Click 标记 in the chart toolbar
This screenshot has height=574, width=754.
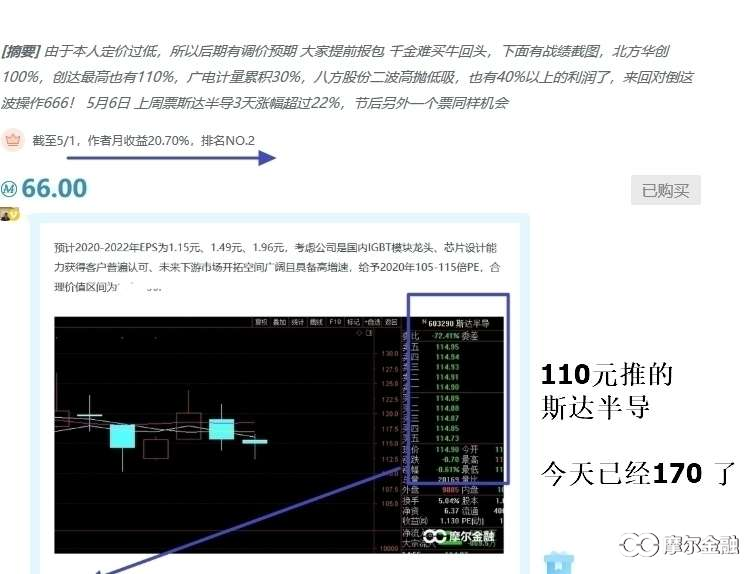(x=353, y=323)
